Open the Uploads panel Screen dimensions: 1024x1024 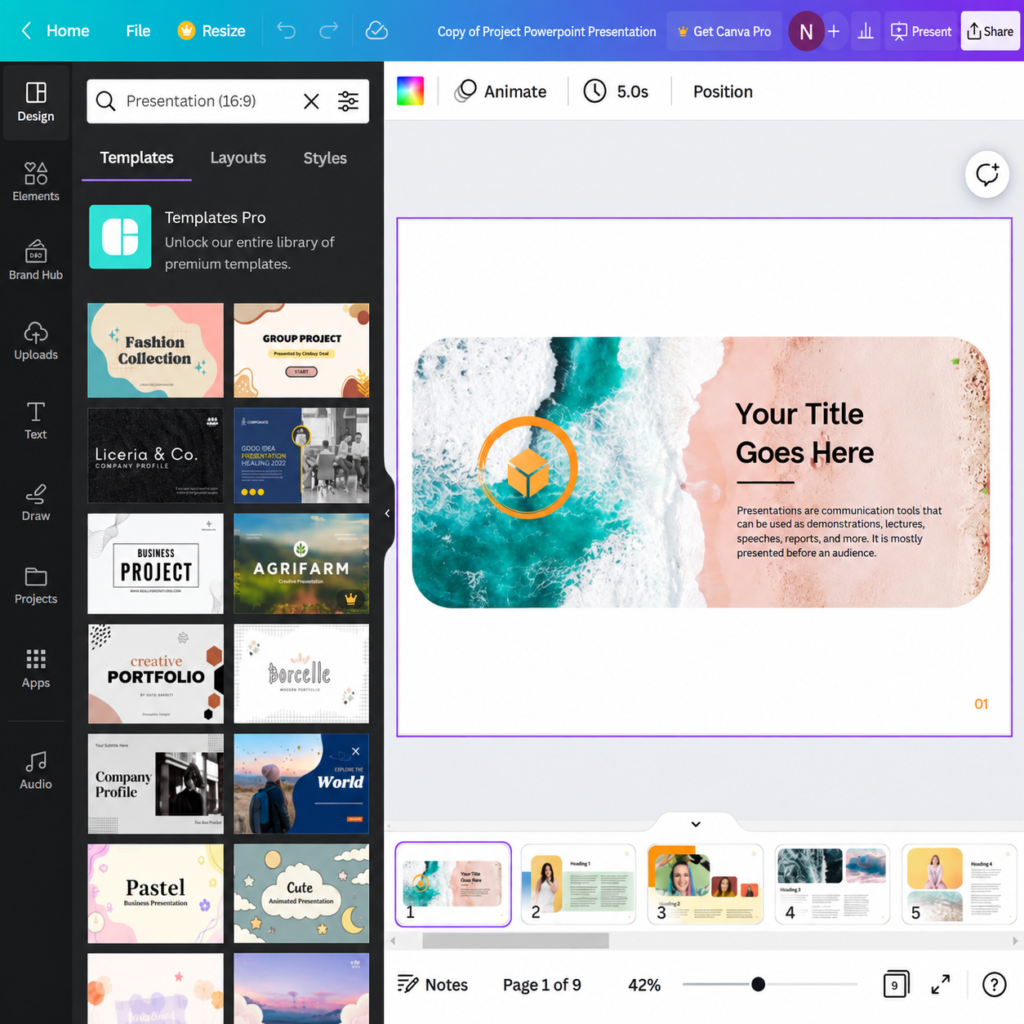point(36,341)
